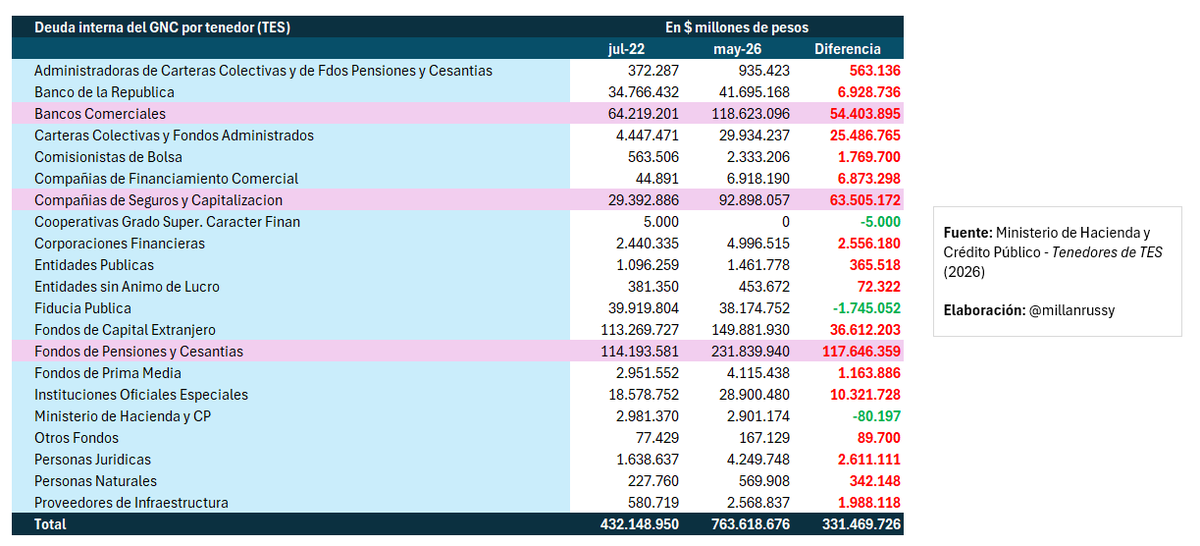Click the green difference value -5.000
Viewport: 1200px width, 546px height.
pyautogui.click(x=879, y=222)
